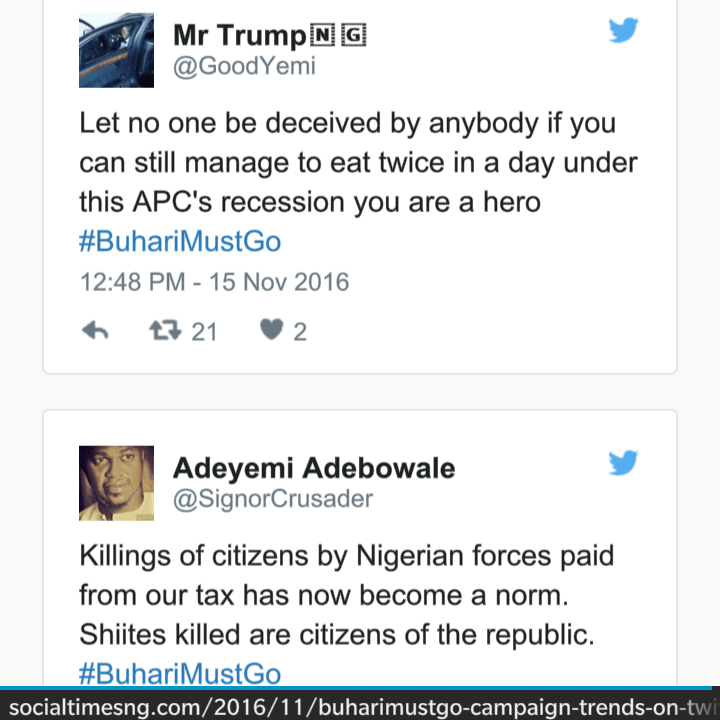The image size is (720, 720).
Task: Open the Adeyemi Adebowale display name
Action: click(314, 468)
